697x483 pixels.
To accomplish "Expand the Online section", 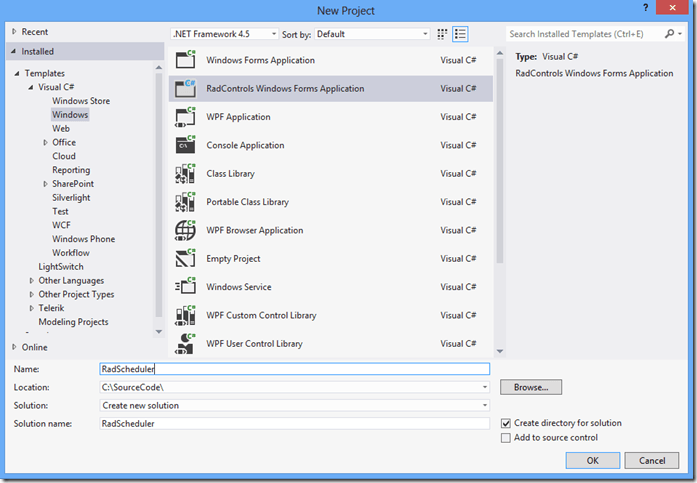I will pos(14,347).
